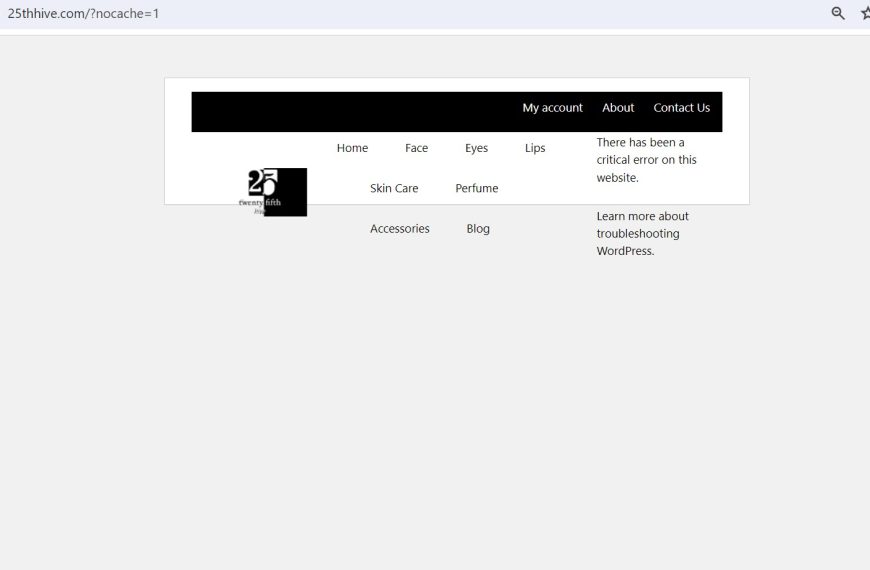Open the Skin Care menu item
The width and height of the screenshot is (870, 570).
point(394,188)
